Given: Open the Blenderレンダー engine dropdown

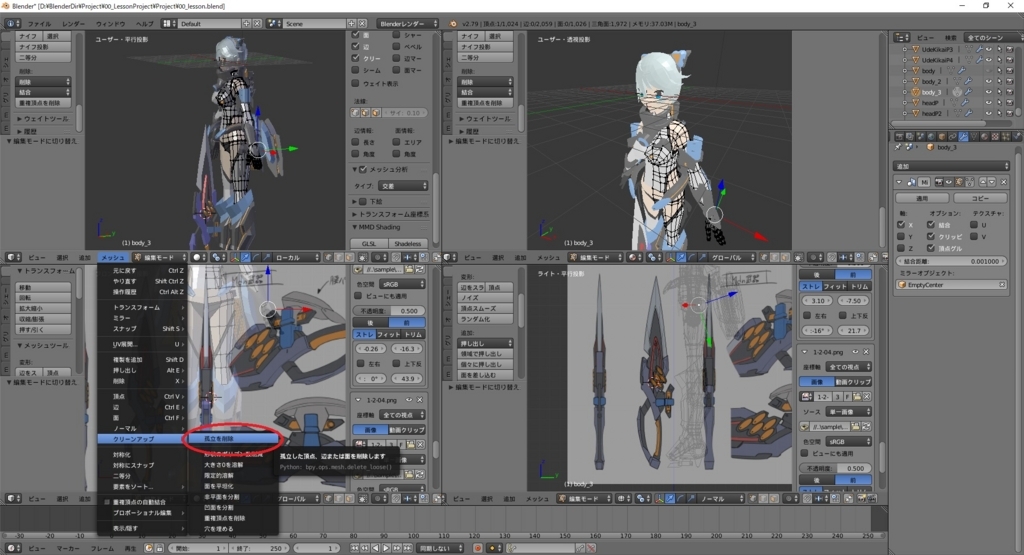Looking at the screenshot, I should pyautogui.click(x=406, y=24).
